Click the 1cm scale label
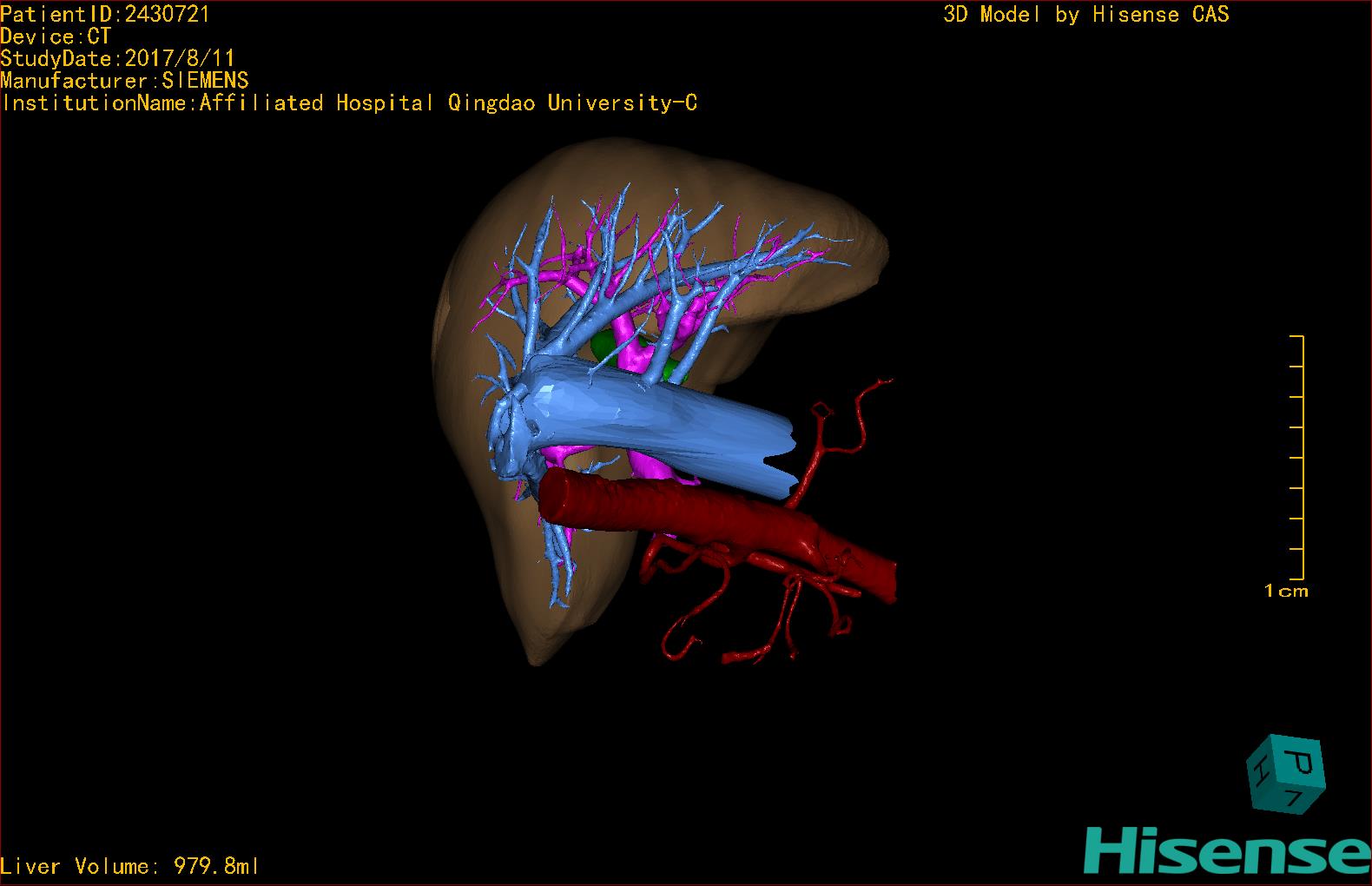This screenshot has height=886, width=1372. tap(1286, 591)
